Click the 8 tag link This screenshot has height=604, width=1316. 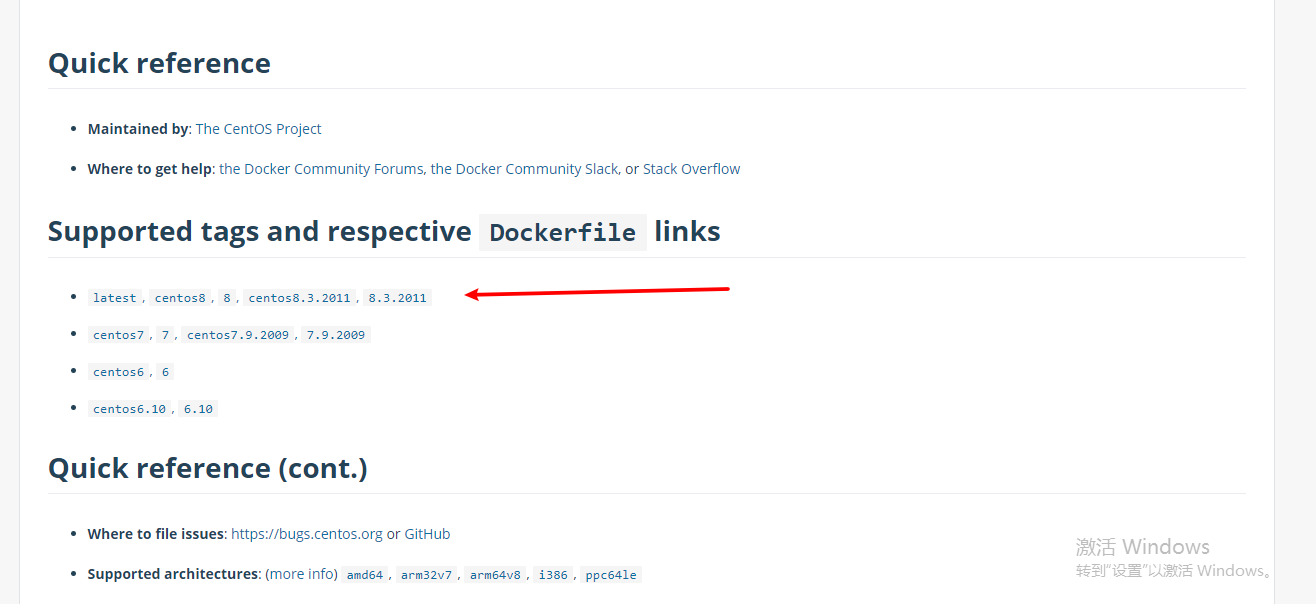click(x=227, y=298)
